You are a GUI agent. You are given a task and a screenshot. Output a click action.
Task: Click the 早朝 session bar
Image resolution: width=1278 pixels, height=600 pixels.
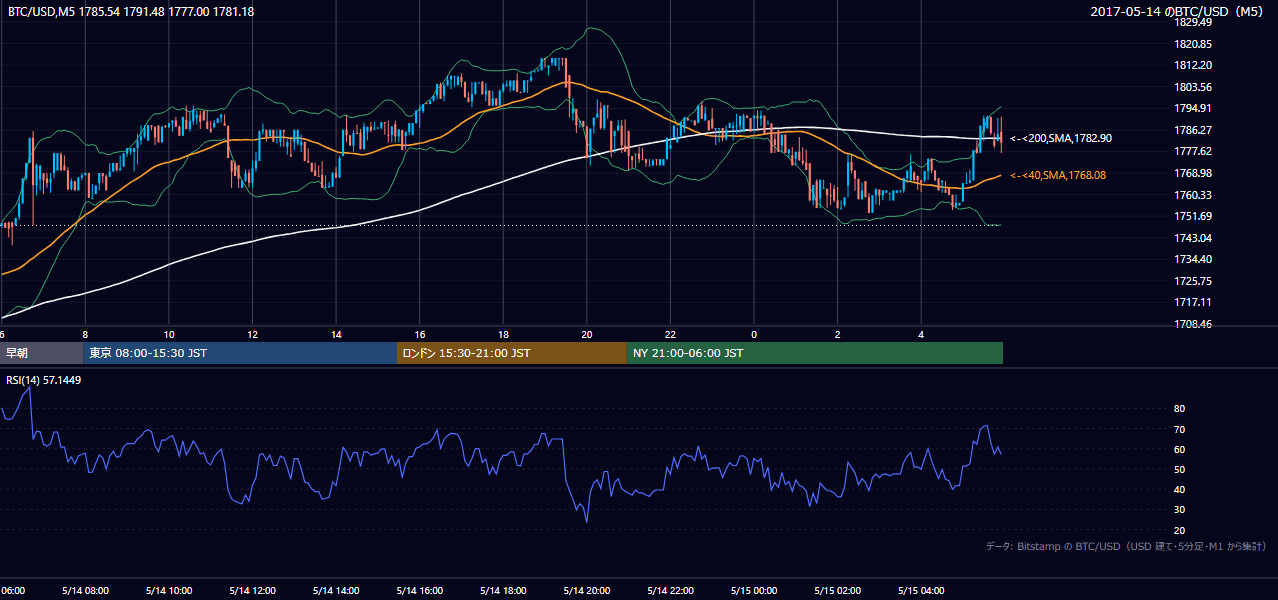[x=41, y=353]
